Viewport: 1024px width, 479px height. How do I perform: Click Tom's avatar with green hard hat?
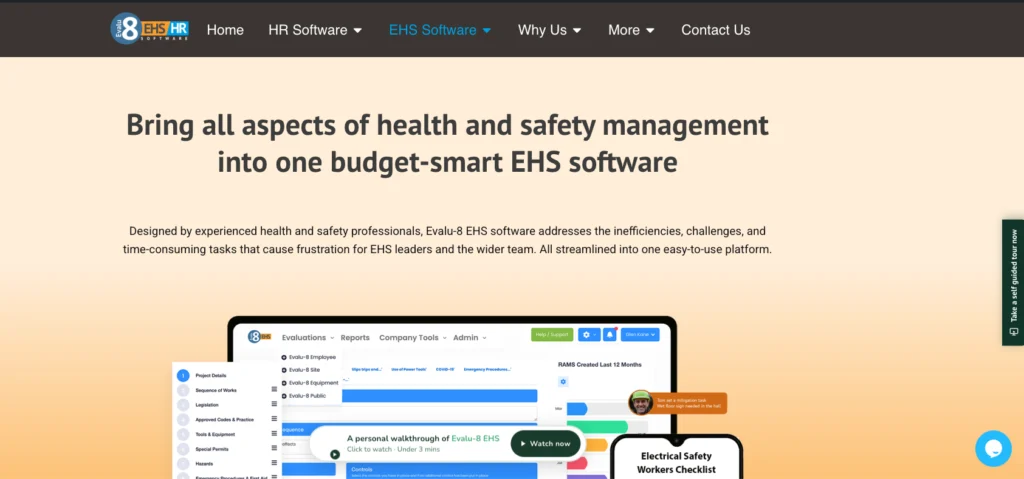(x=641, y=403)
